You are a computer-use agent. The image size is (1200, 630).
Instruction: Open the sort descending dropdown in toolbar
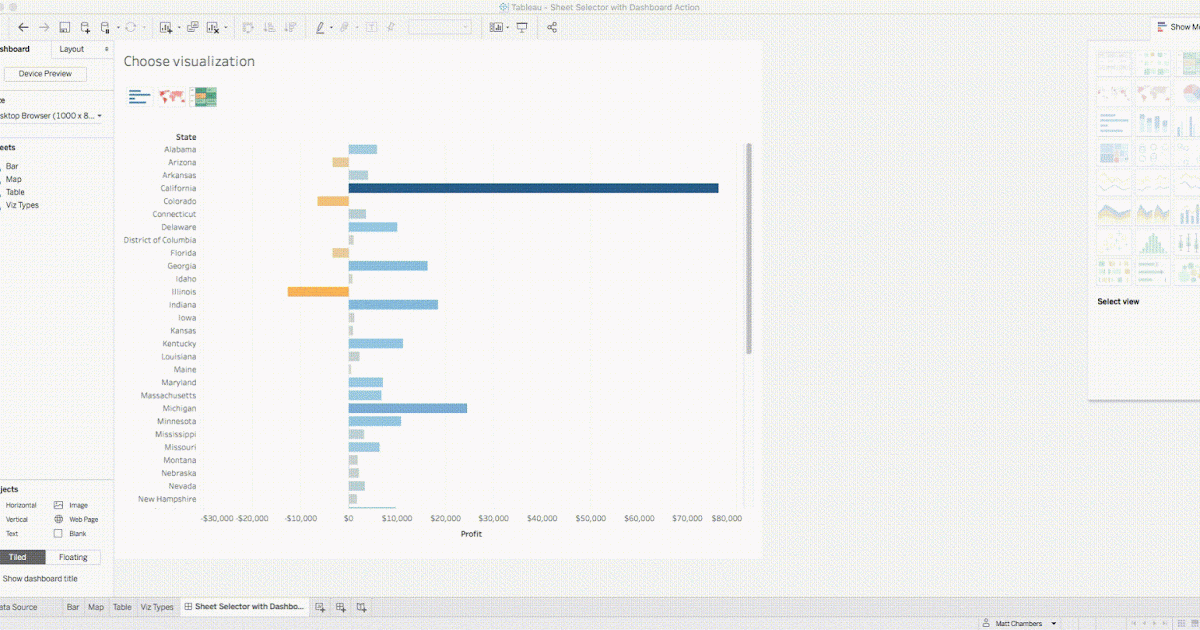(x=290, y=27)
